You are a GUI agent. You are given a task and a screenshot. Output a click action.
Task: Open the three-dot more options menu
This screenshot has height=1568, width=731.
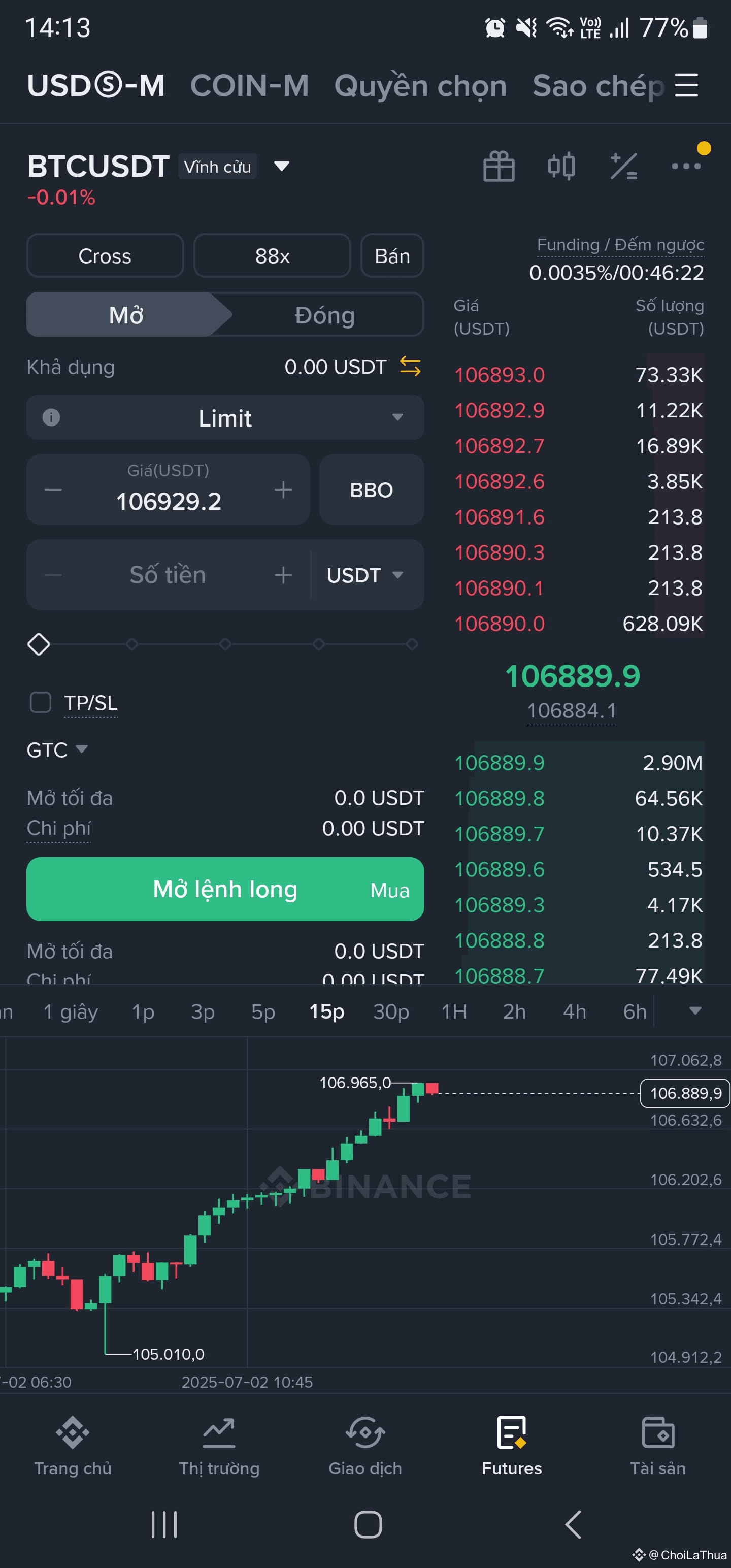pos(686,166)
